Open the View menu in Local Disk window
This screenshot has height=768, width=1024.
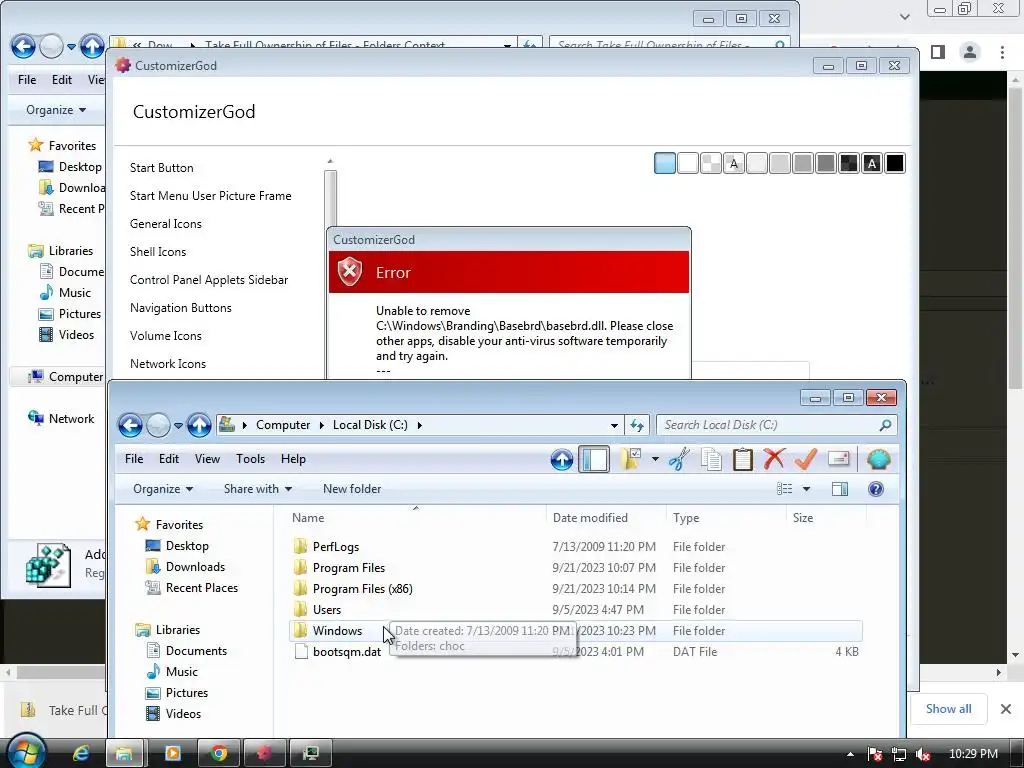(x=207, y=459)
